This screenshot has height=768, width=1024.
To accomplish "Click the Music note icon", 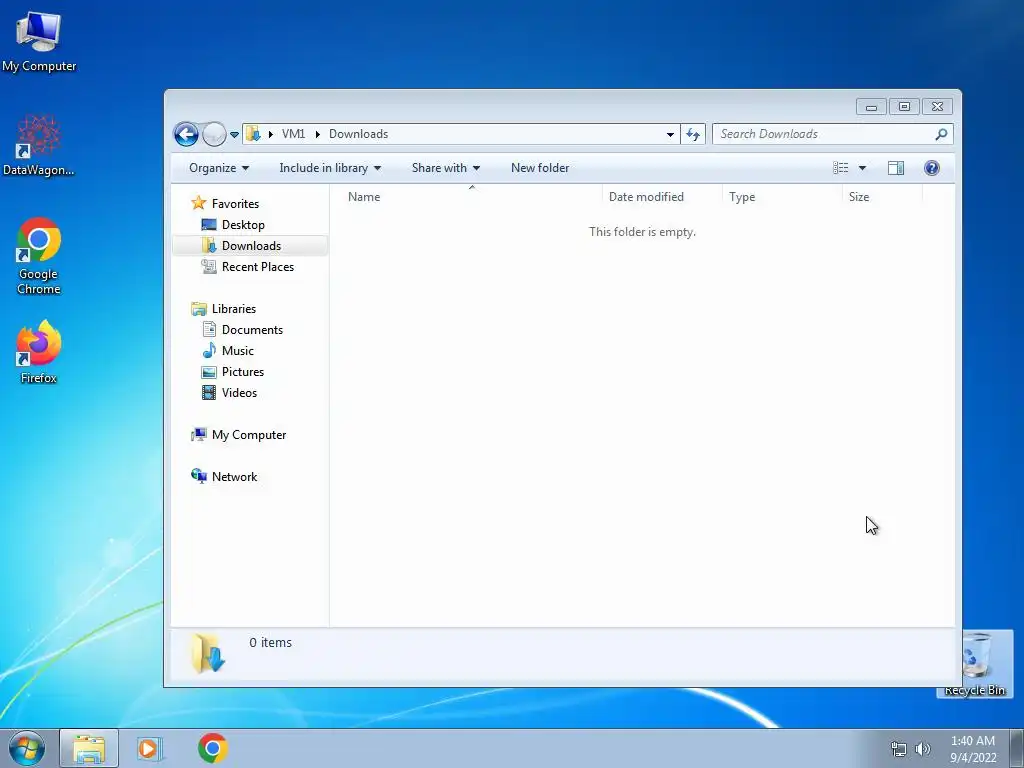I will [x=209, y=351].
